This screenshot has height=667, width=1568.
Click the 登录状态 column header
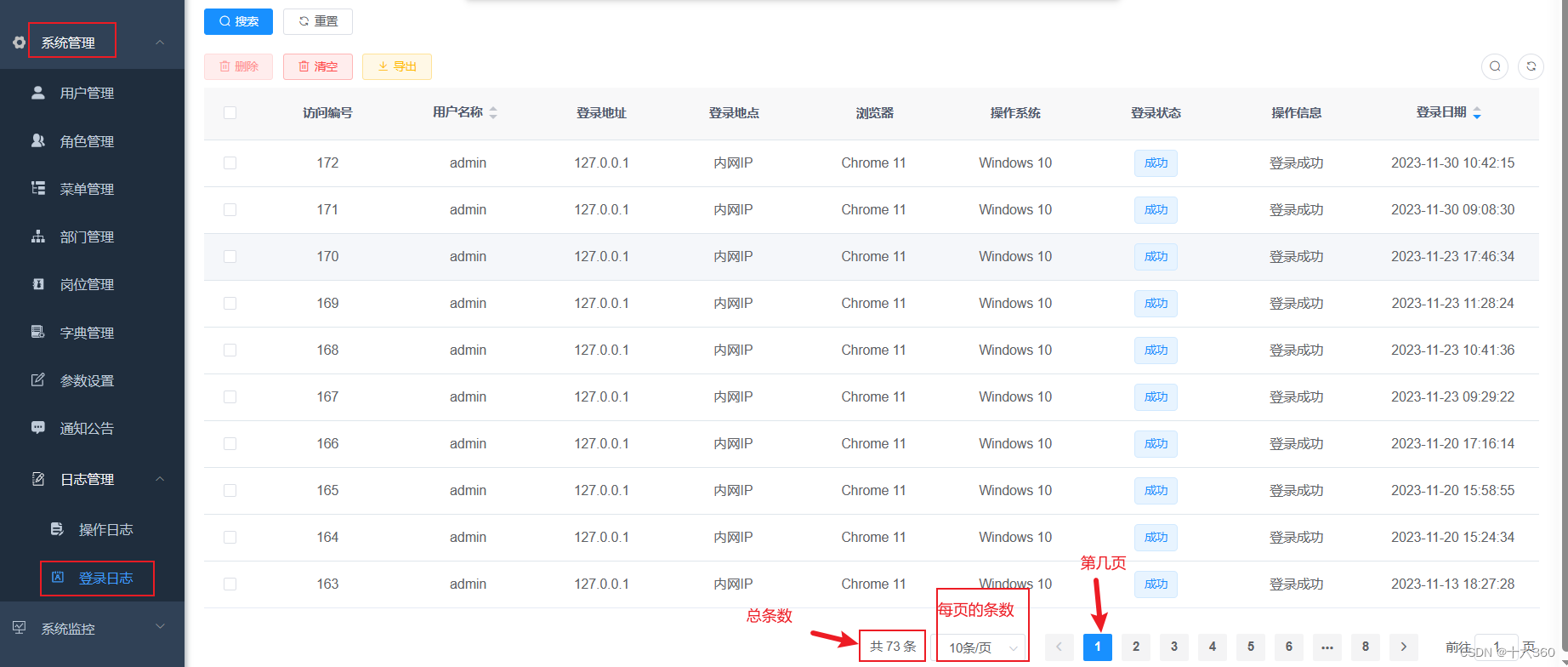click(1156, 112)
